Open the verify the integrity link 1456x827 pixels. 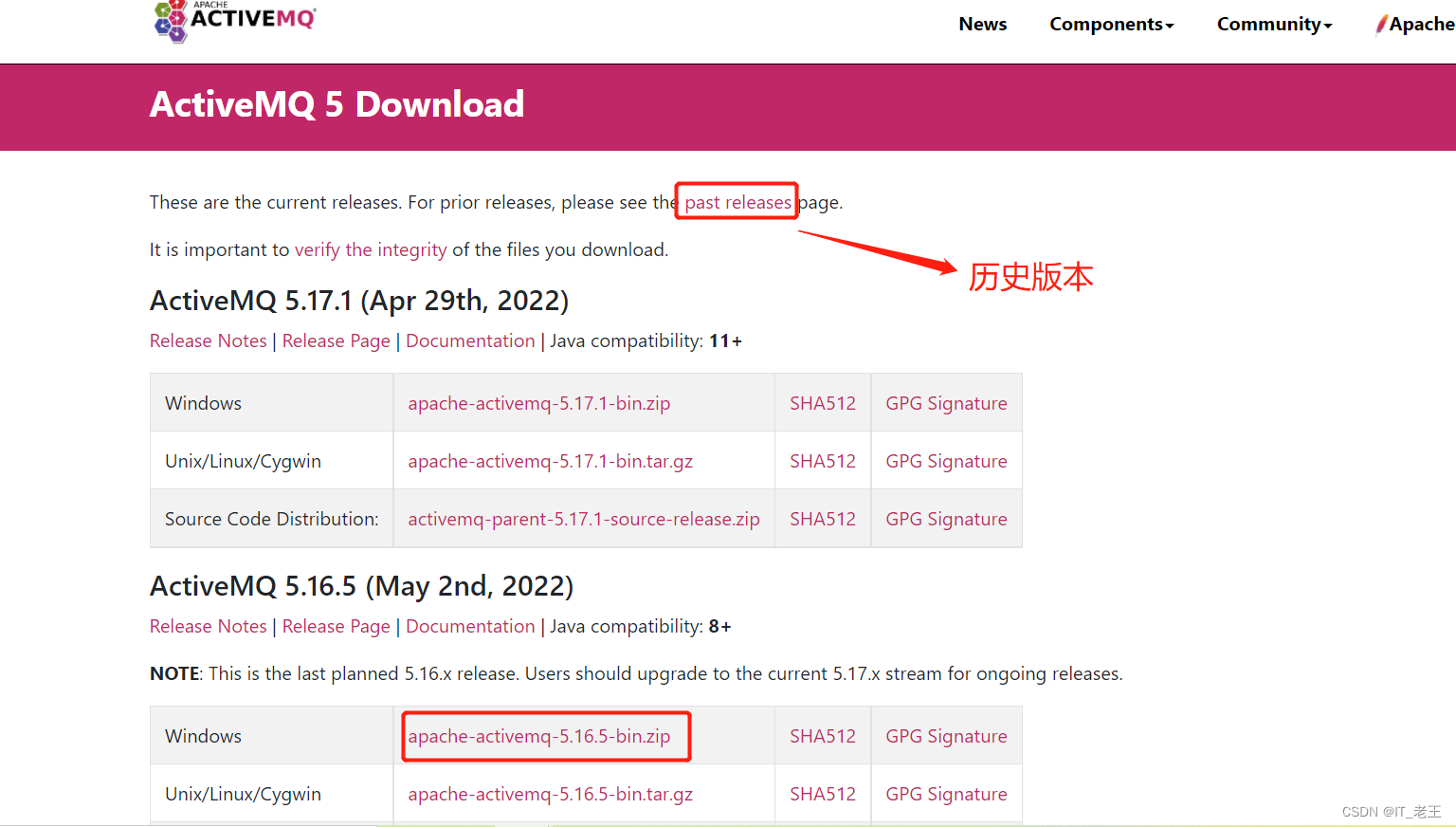pyautogui.click(x=371, y=249)
